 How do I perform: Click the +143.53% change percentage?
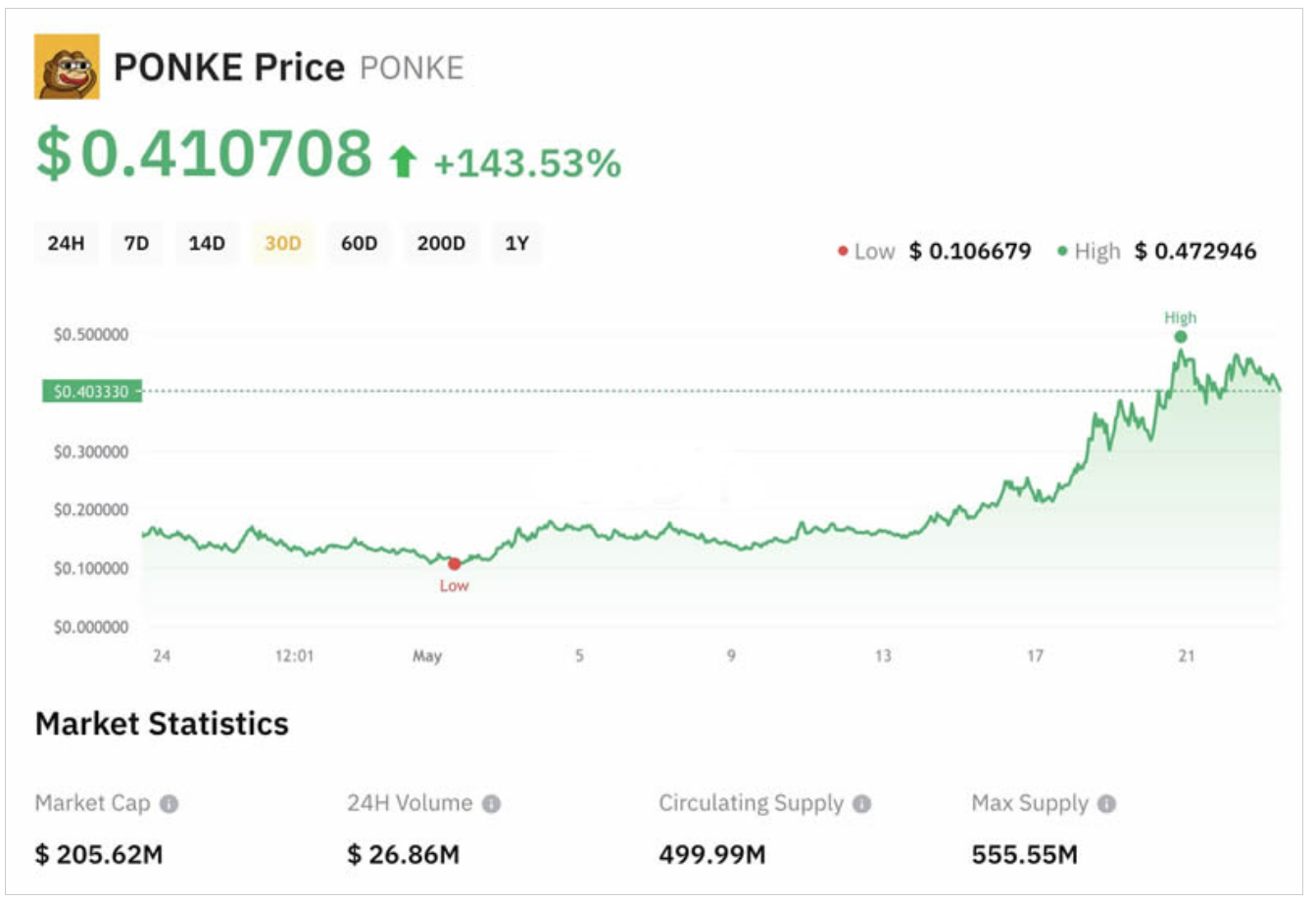click(527, 164)
